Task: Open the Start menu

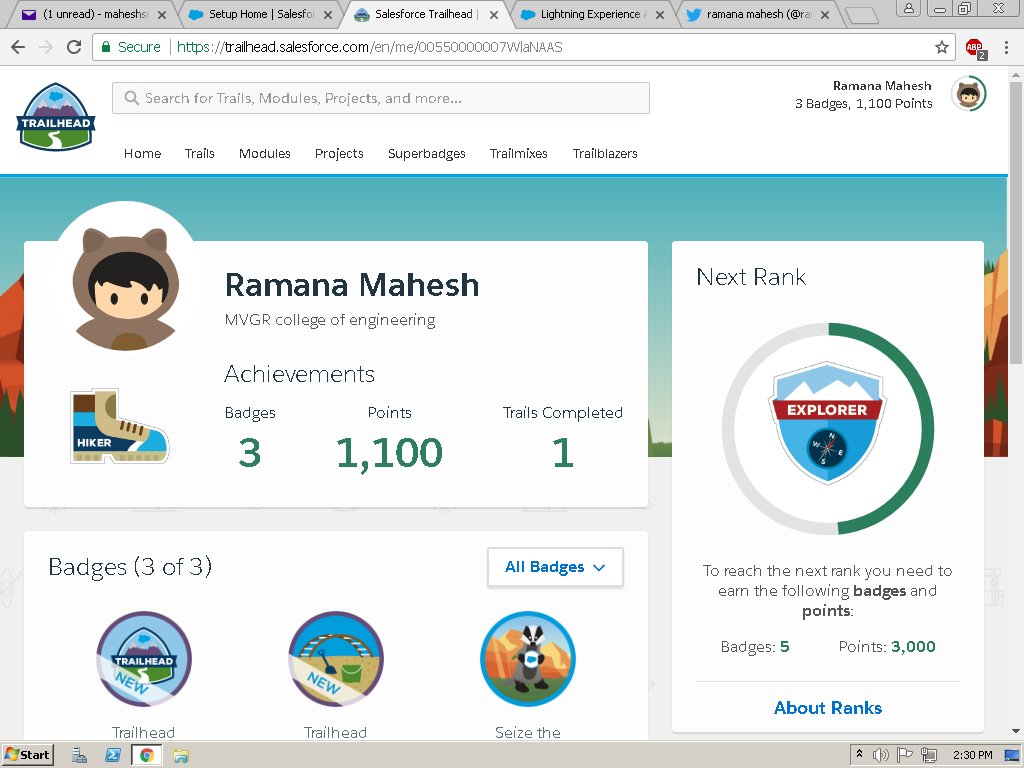Action: pyautogui.click(x=27, y=755)
